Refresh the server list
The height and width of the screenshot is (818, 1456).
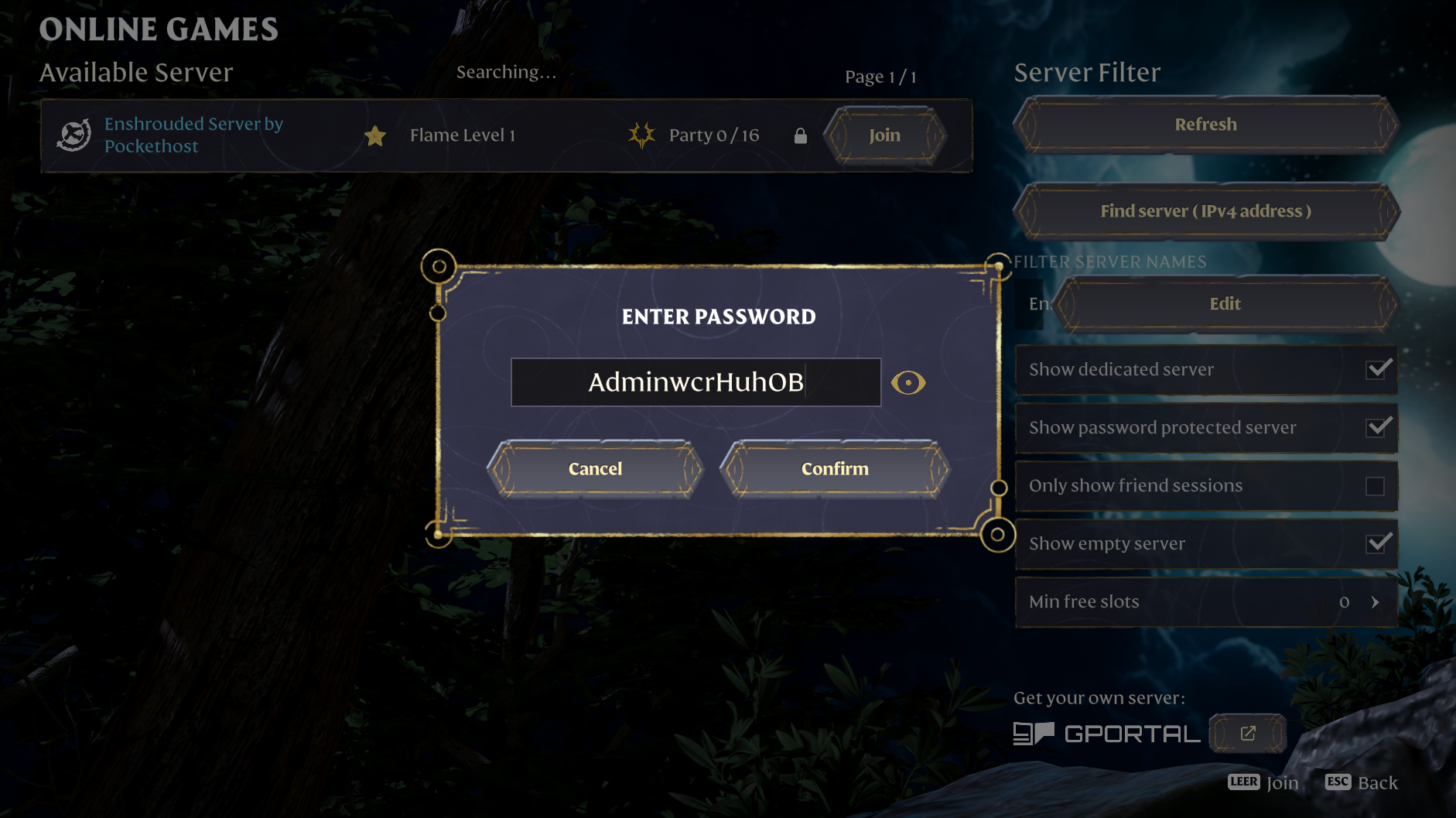1206,125
